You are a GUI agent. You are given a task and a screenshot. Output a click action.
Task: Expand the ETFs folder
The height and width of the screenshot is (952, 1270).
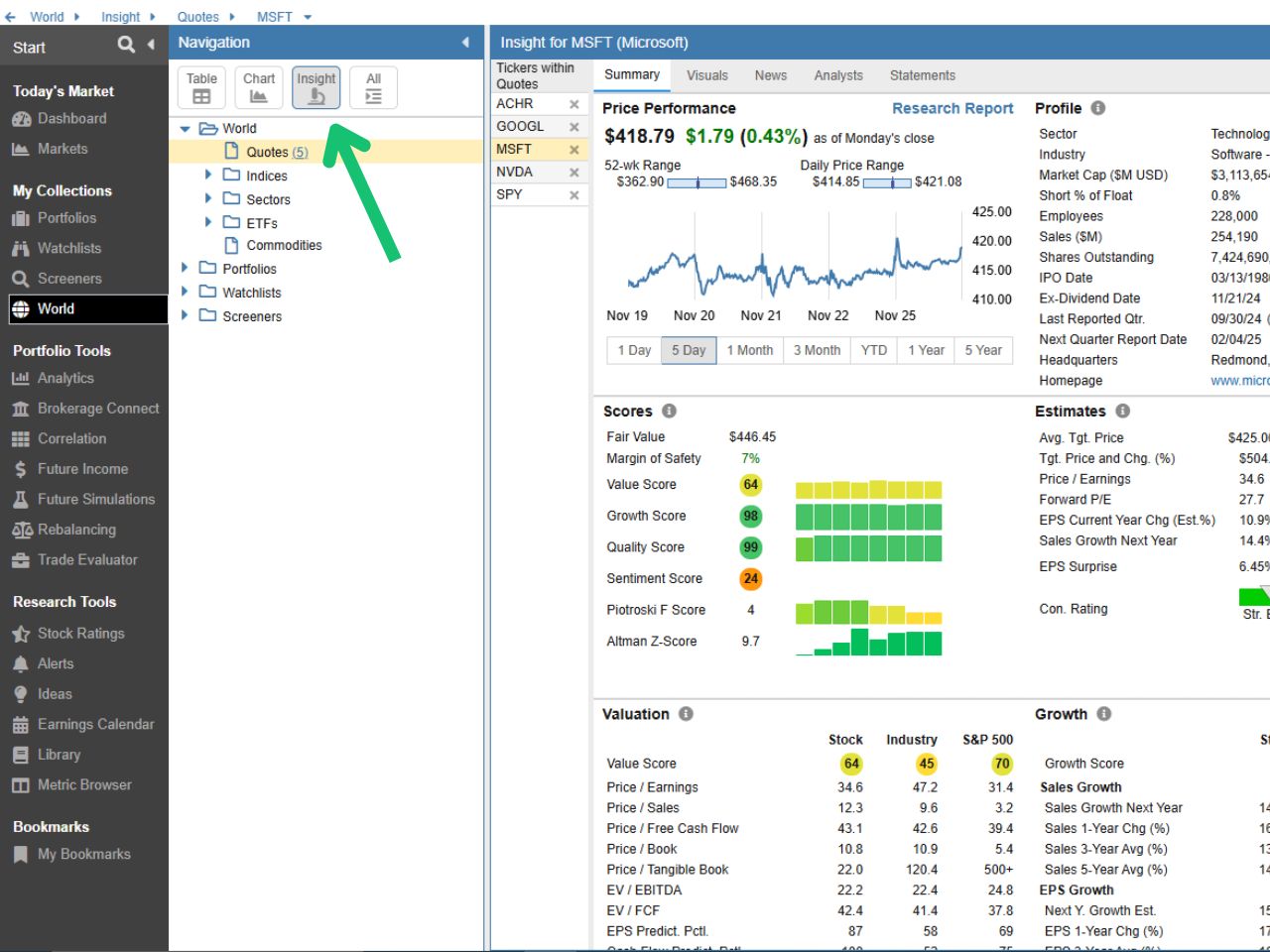point(208,222)
